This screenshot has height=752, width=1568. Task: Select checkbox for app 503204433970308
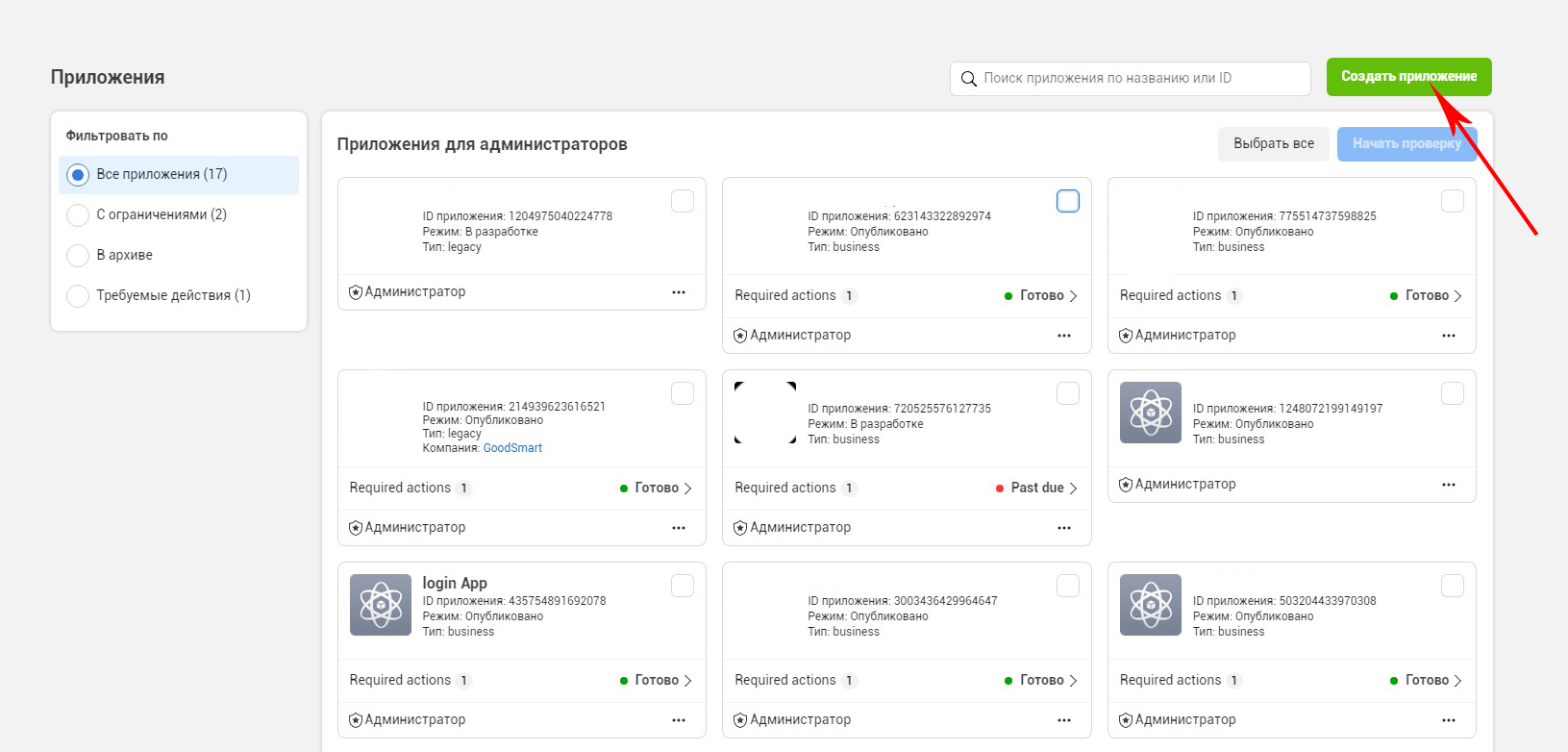tap(1453, 586)
